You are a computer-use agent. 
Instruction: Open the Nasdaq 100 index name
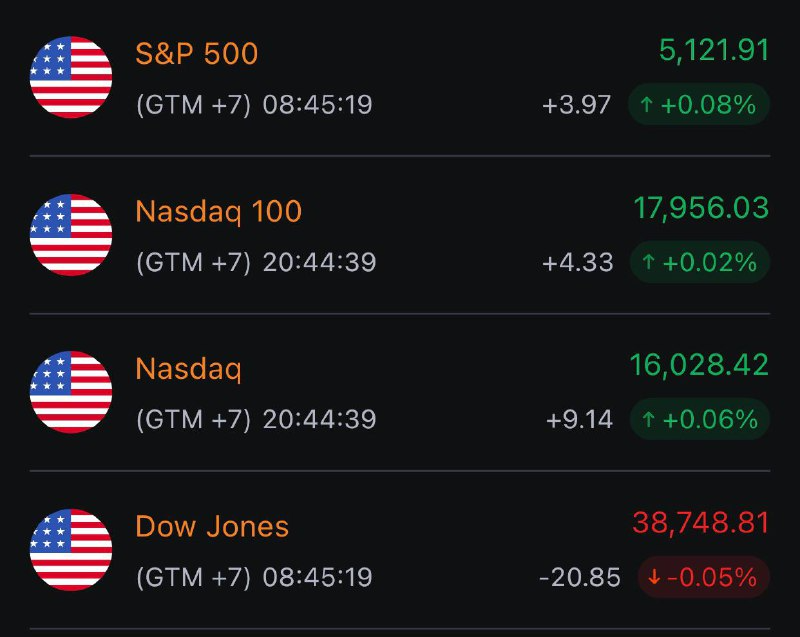click(x=219, y=212)
